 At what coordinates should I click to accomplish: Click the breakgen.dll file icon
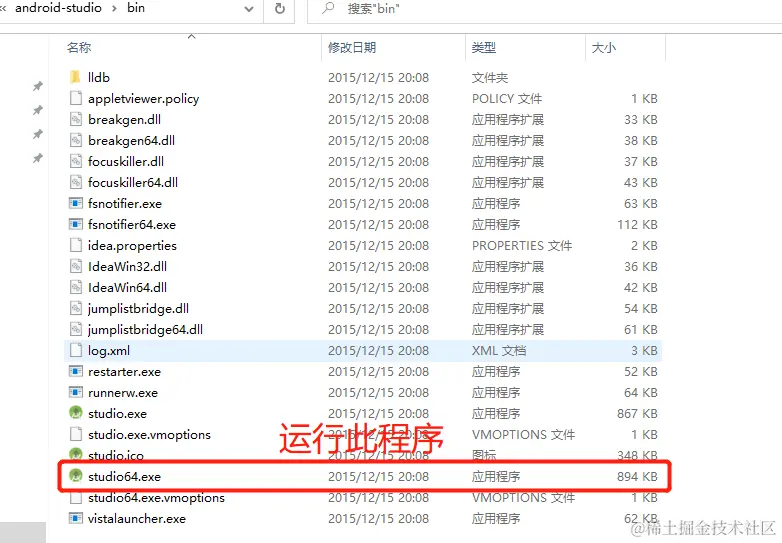75,119
